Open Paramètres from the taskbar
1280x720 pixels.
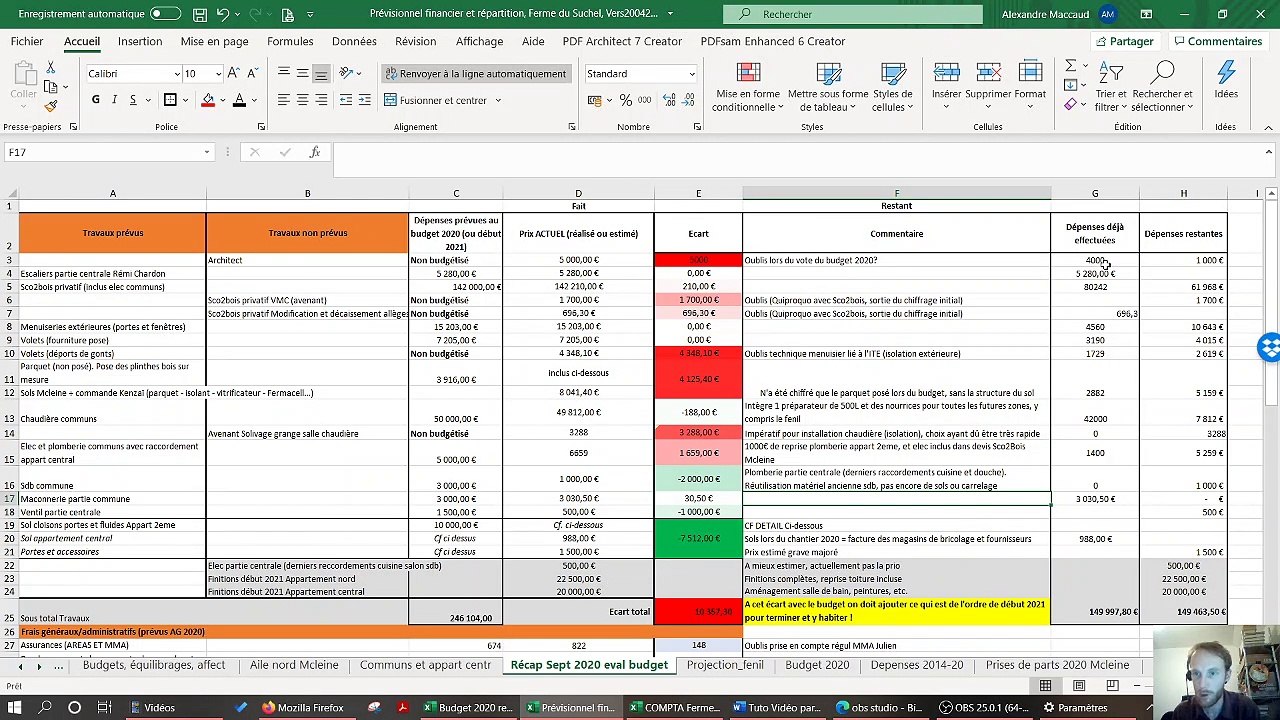tap(1073, 708)
